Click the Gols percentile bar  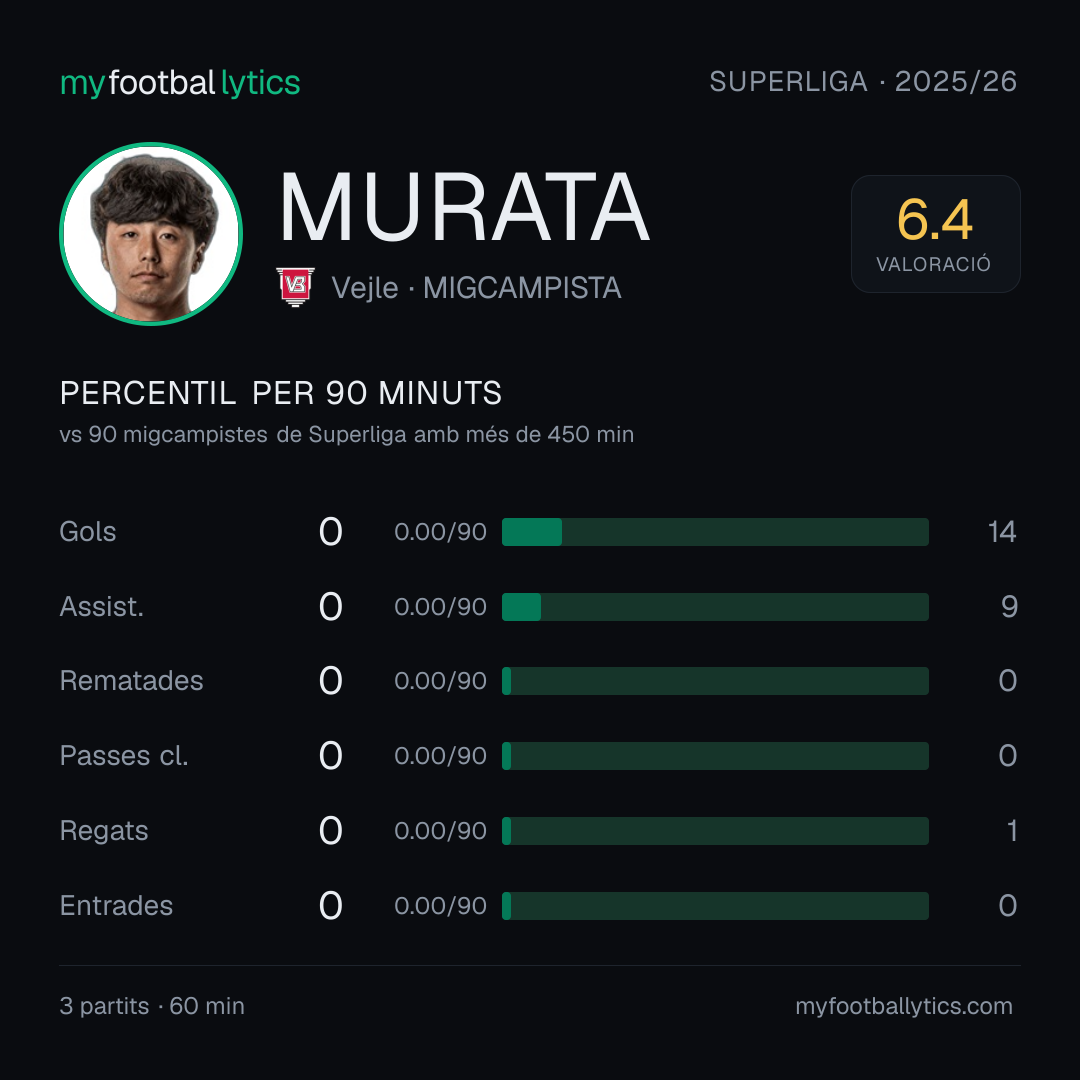coord(715,532)
